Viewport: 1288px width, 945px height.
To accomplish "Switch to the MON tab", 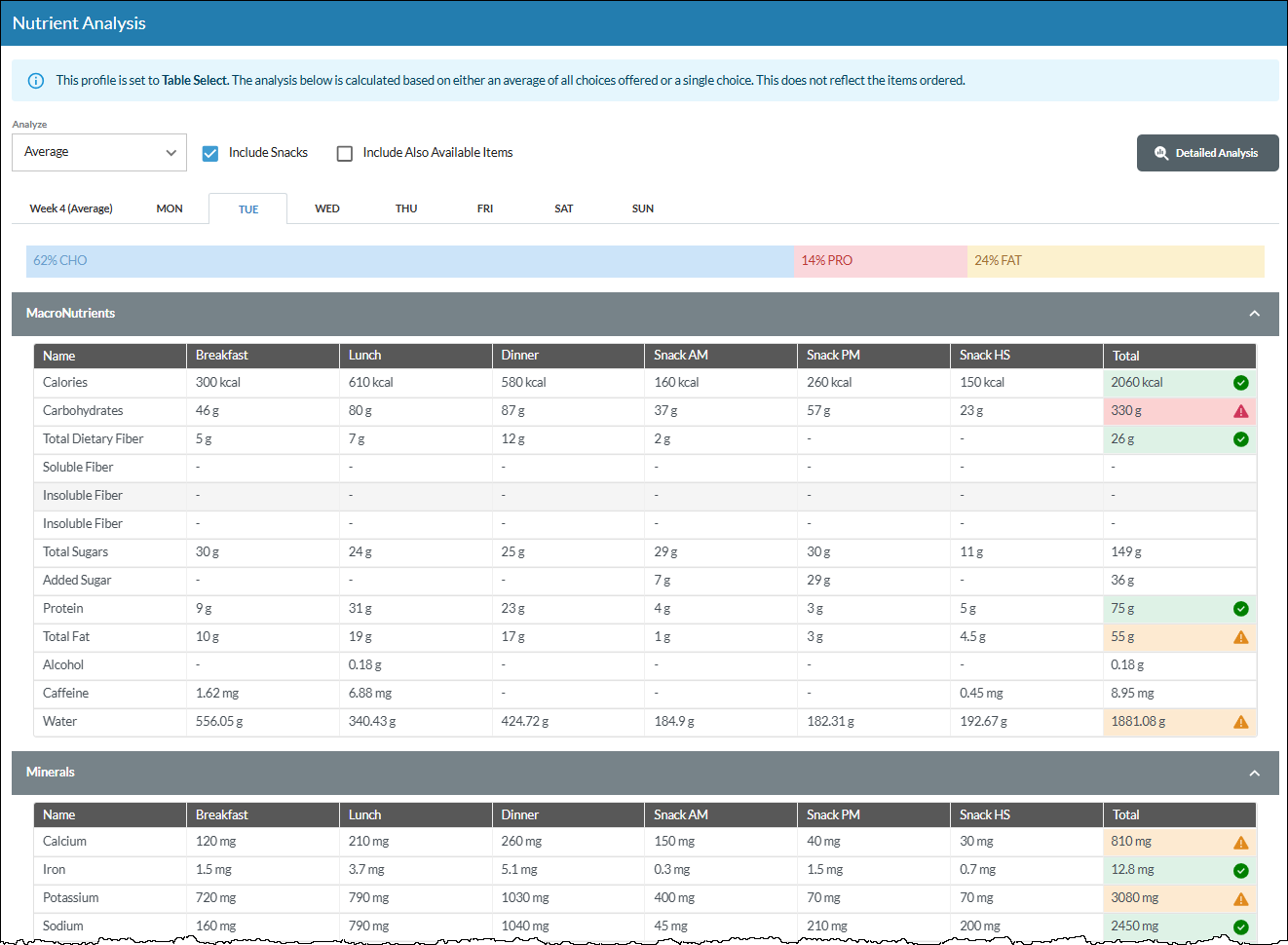I will (x=170, y=208).
